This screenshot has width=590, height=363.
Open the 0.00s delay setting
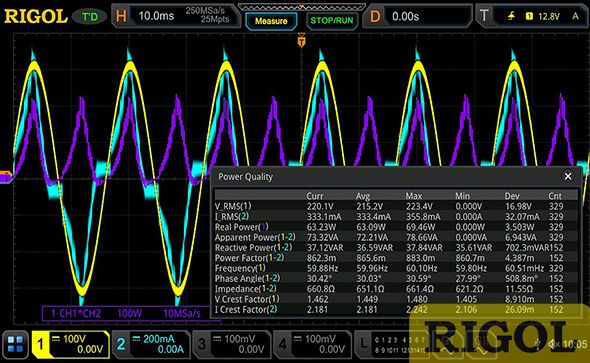coord(405,16)
